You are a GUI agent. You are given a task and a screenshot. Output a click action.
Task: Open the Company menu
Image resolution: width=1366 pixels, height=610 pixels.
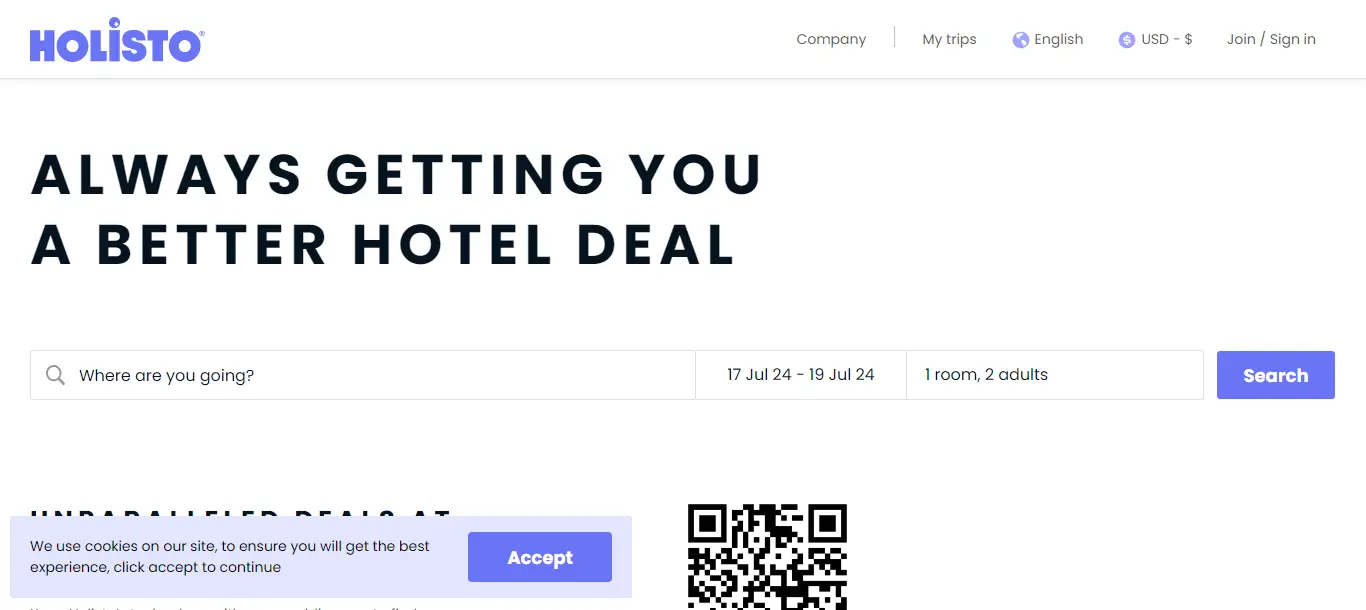tap(831, 39)
